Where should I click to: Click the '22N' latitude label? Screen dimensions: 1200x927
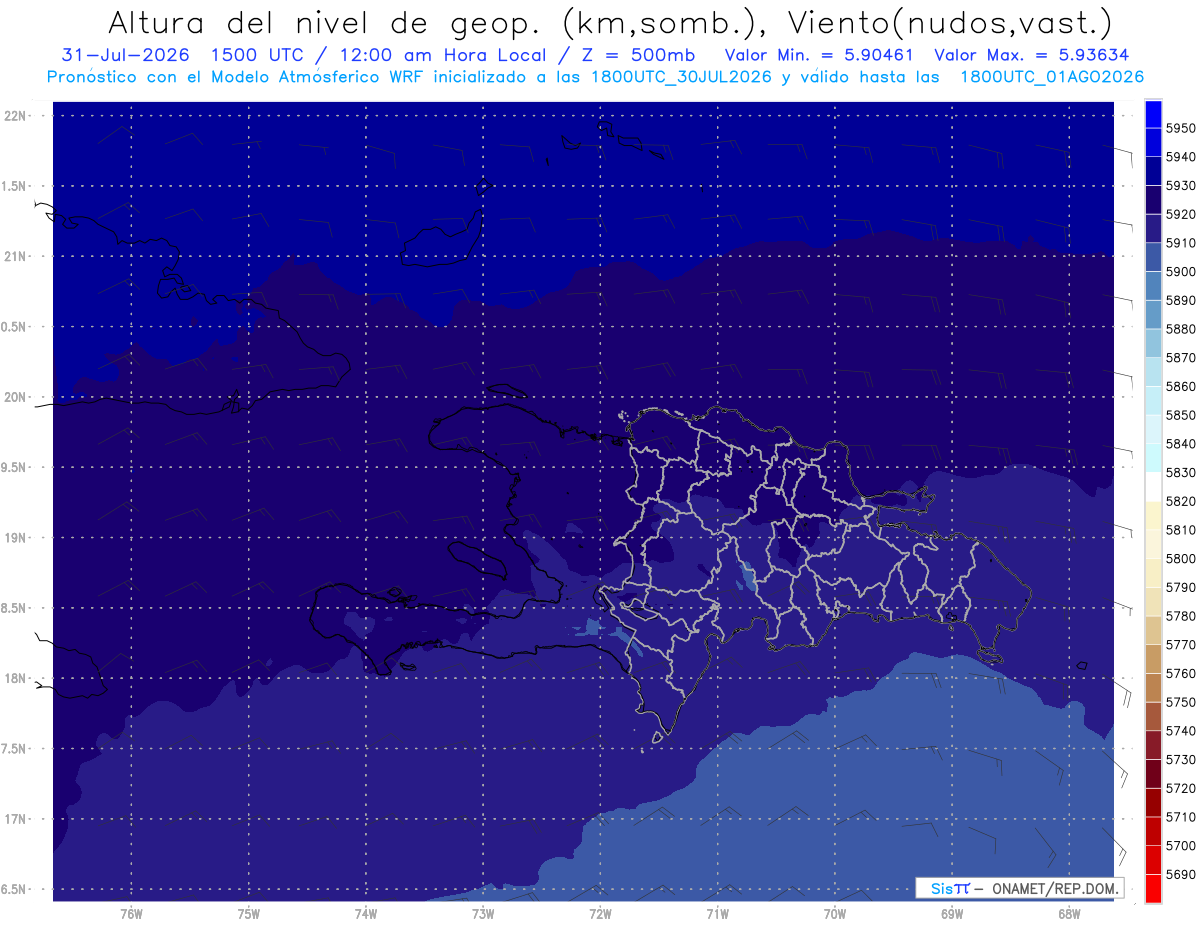coord(17,116)
